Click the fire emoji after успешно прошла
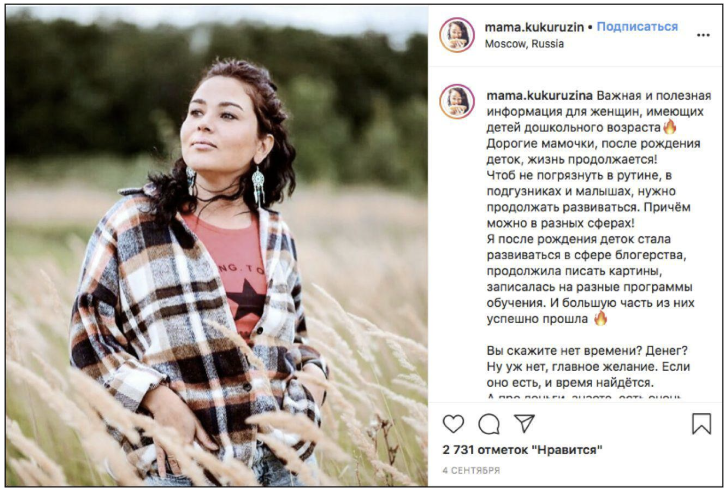 [600, 318]
